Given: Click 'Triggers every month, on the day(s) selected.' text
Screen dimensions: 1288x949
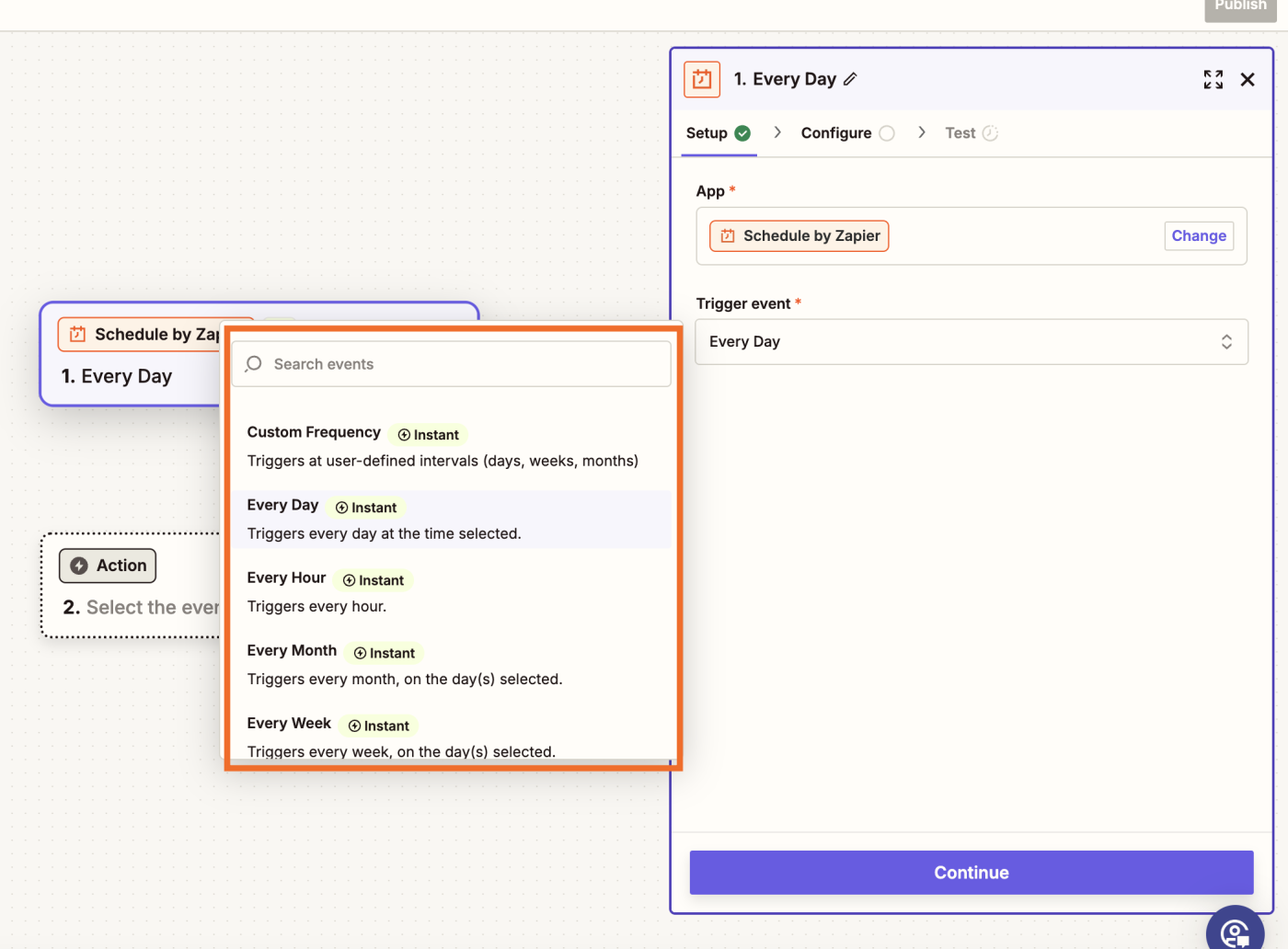Looking at the screenshot, I should coord(405,680).
